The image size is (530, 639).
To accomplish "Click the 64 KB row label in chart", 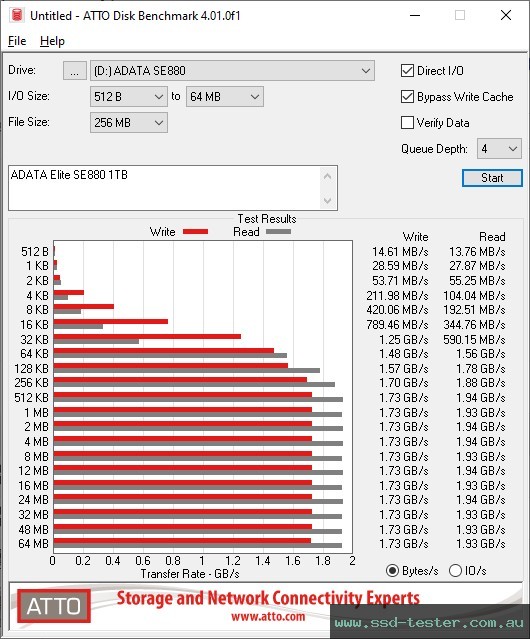I will point(35,354).
